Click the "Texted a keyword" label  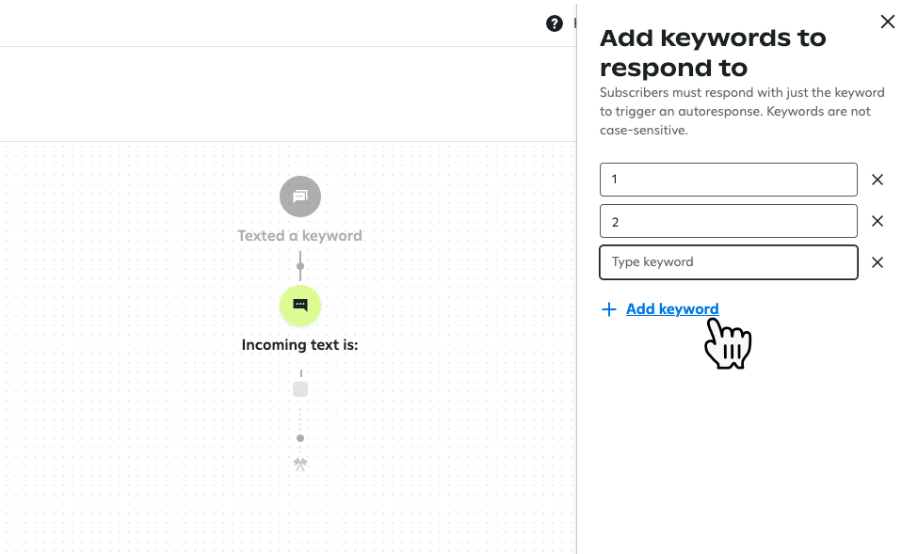(x=300, y=236)
